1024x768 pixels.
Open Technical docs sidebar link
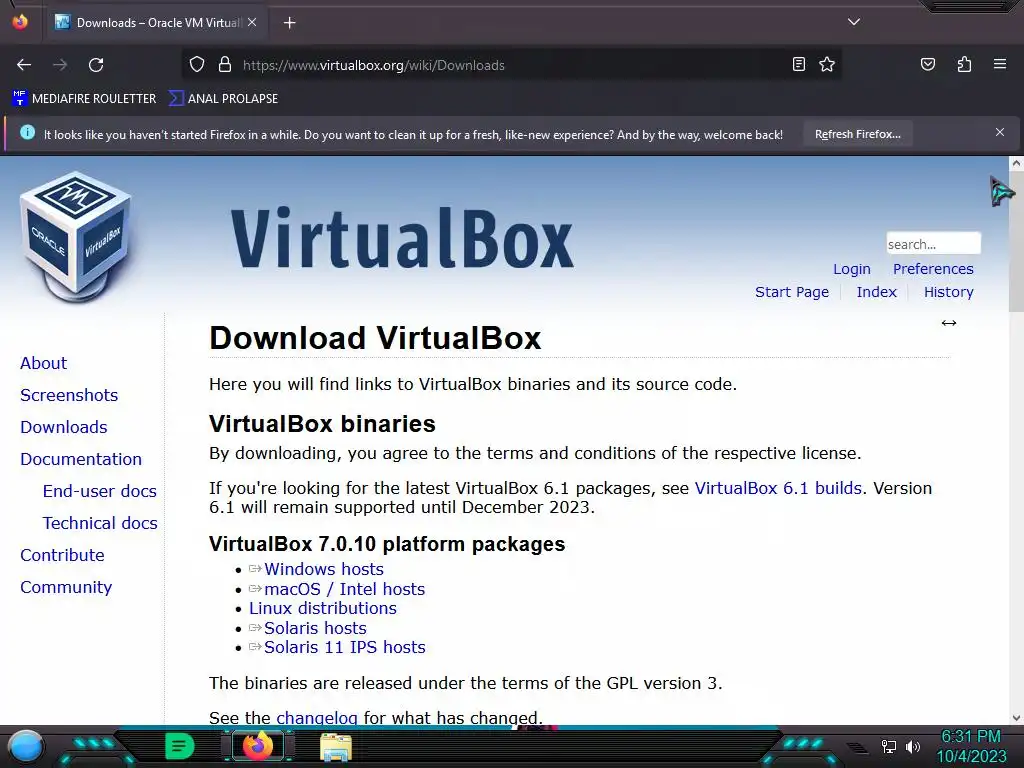tap(100, 523)
